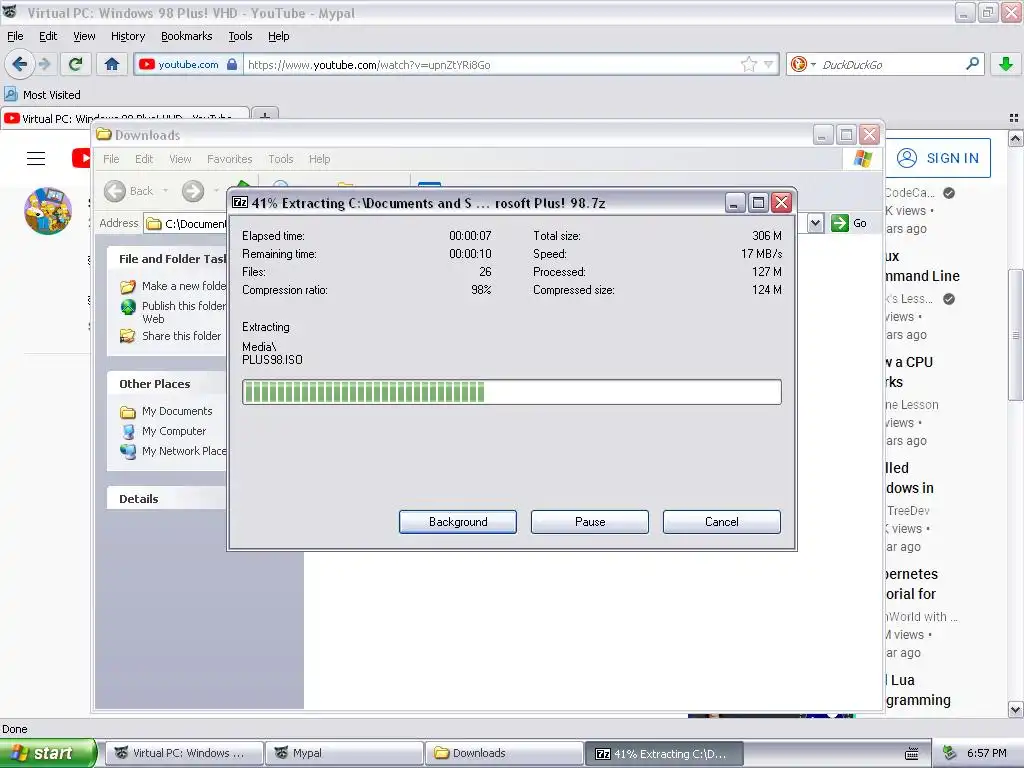The height and width of the screenshot is (768, 1024).
Task: Open the Mypal home page icon
Action: click(x=112, y=64)
